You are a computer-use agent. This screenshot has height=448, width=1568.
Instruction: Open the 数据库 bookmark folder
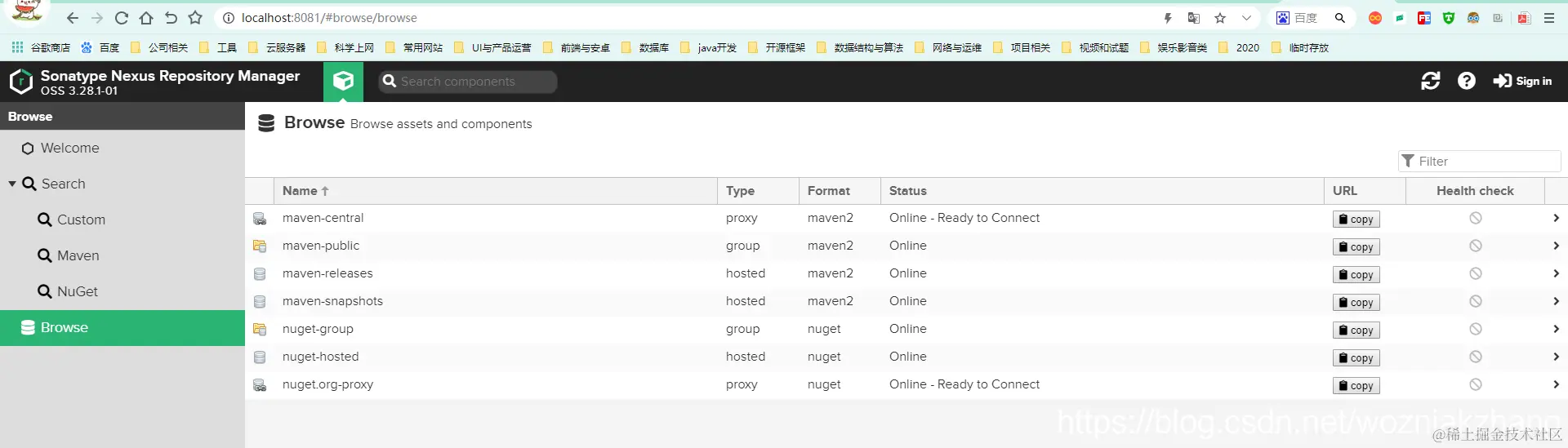tap(645, 48)
